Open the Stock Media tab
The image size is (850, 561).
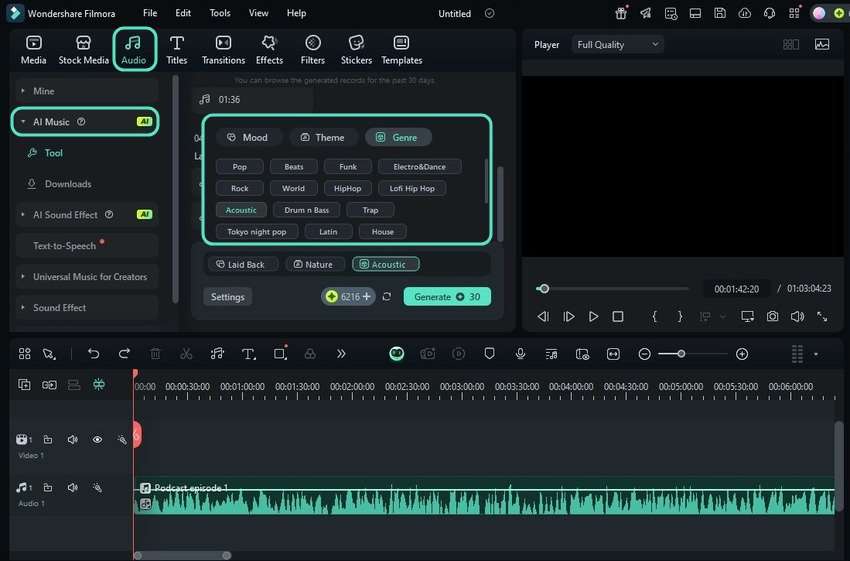83,50
